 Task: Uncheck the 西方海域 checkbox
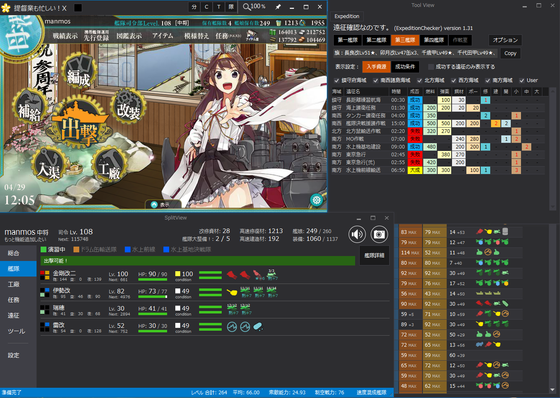[x=454, y=80]
